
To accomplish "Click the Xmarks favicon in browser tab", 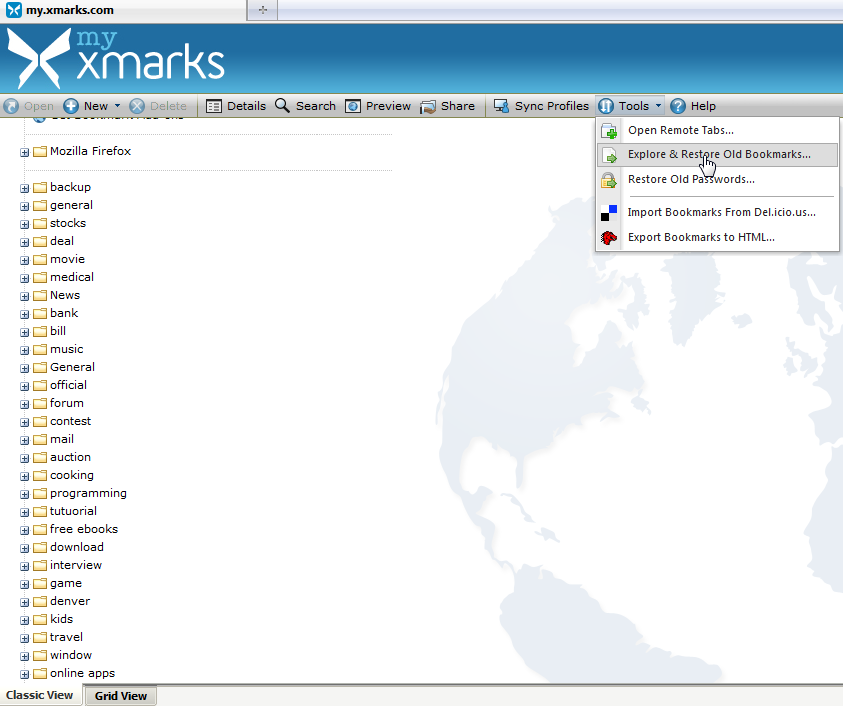I will (x=14, y=10).
